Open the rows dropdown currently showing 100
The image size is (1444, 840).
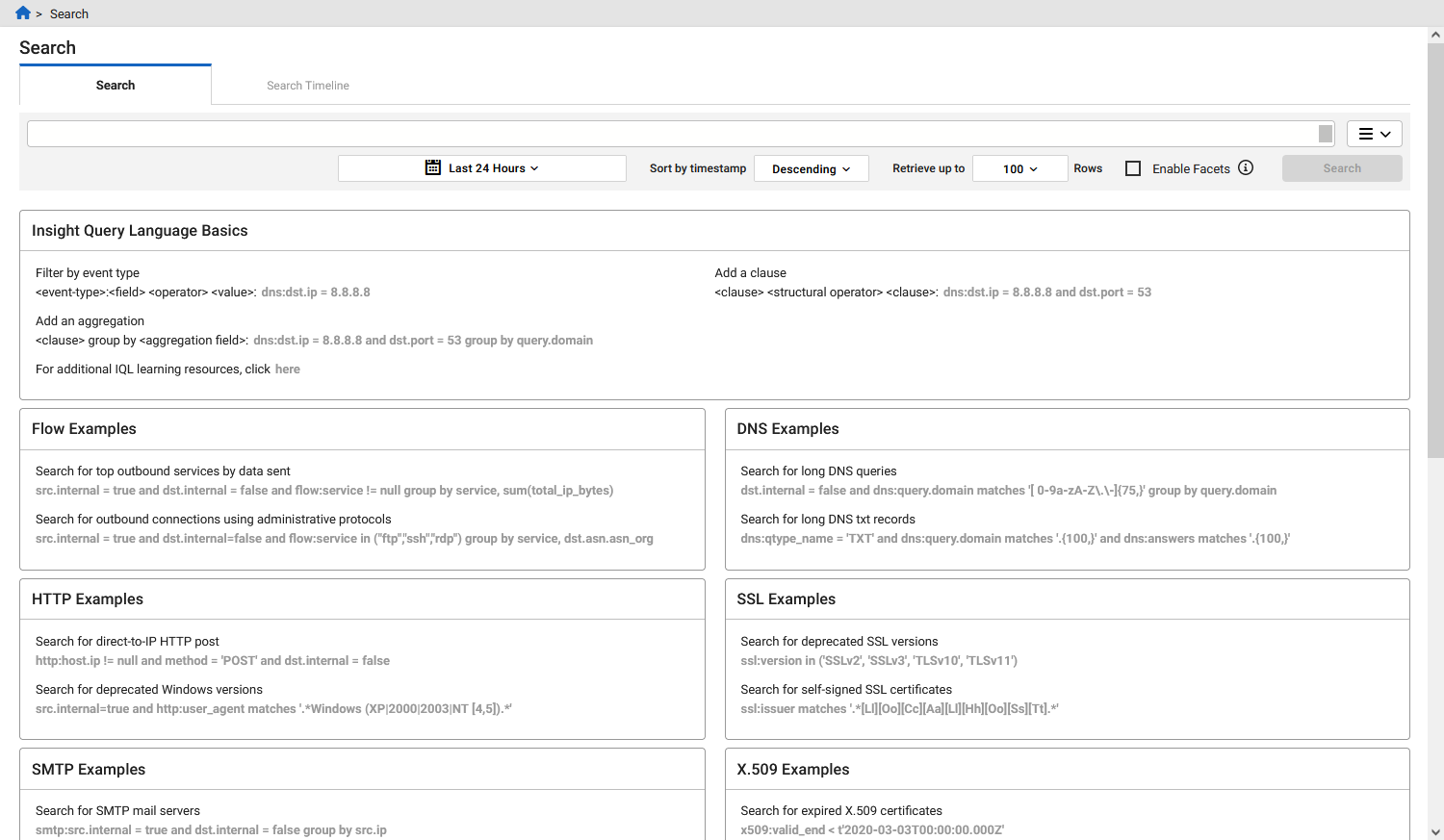click(1019, 168)
